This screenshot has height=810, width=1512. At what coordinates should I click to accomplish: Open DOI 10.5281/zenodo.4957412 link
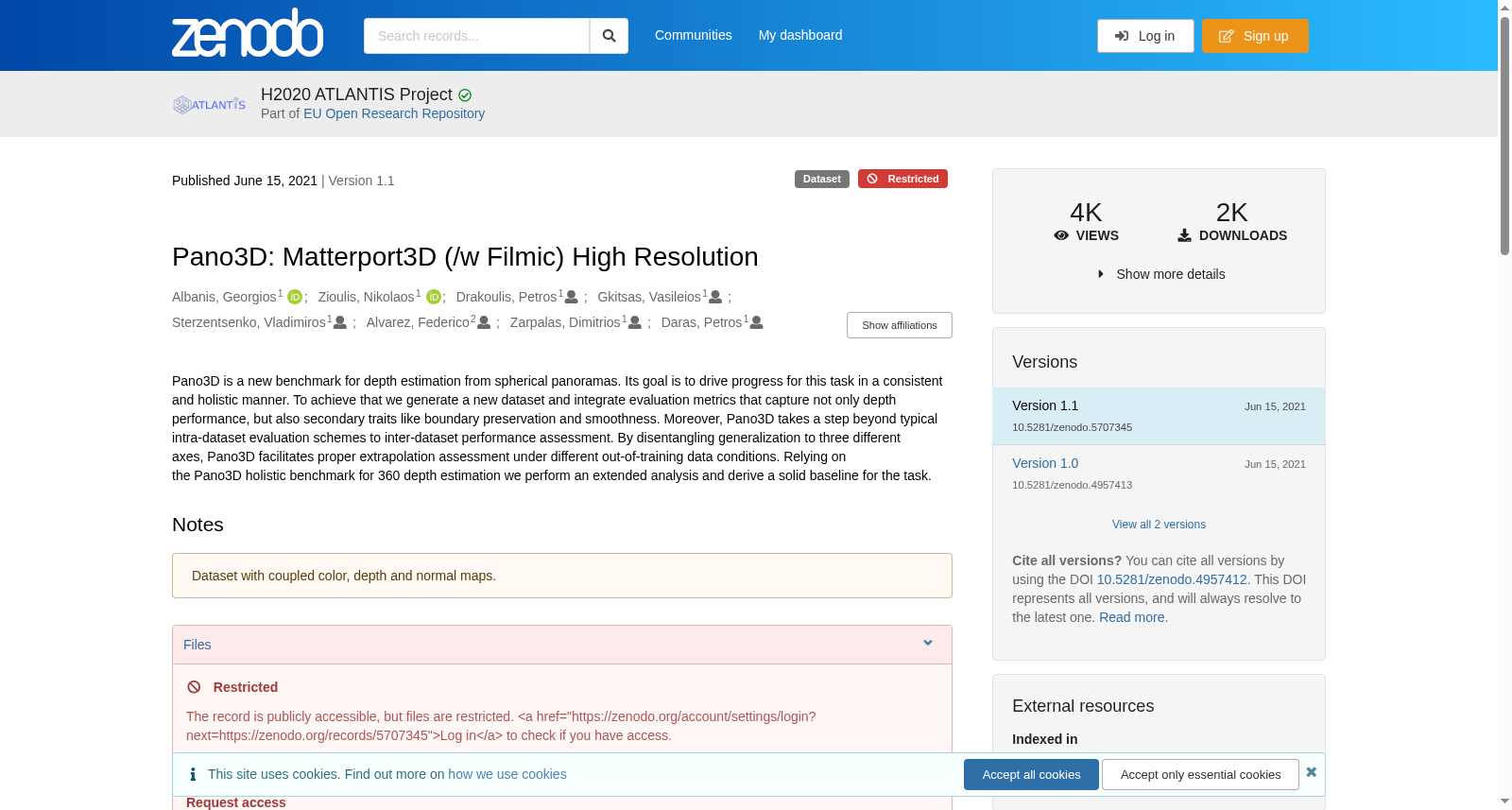[x=1172, y=579]
